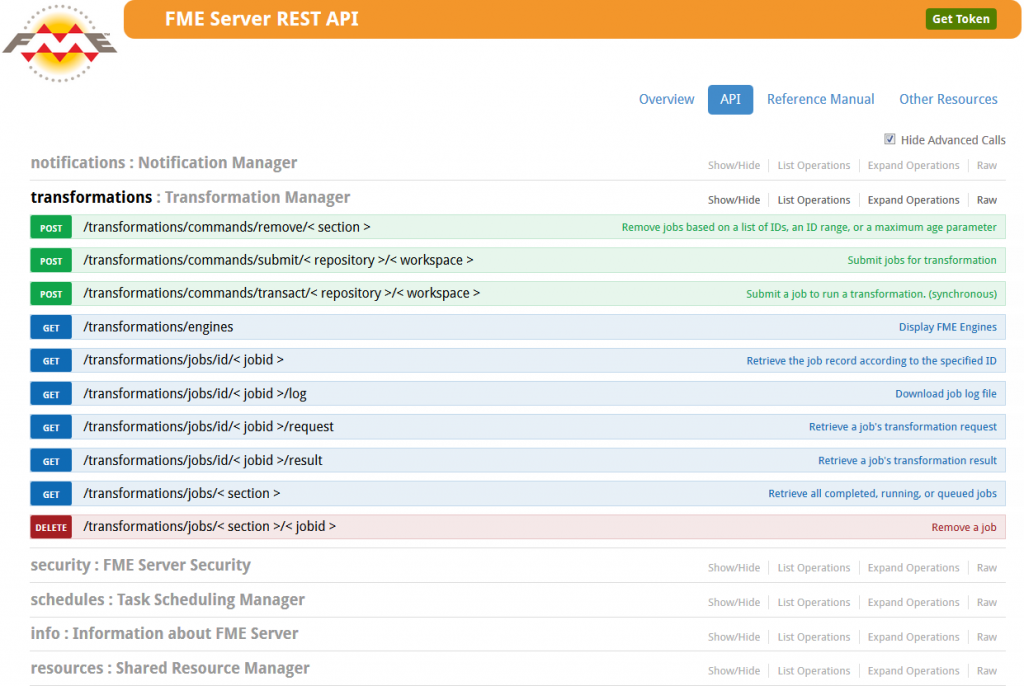Screen dimensions: 1024x686
Task: Open the Overview tab
Action: (666, 99)
